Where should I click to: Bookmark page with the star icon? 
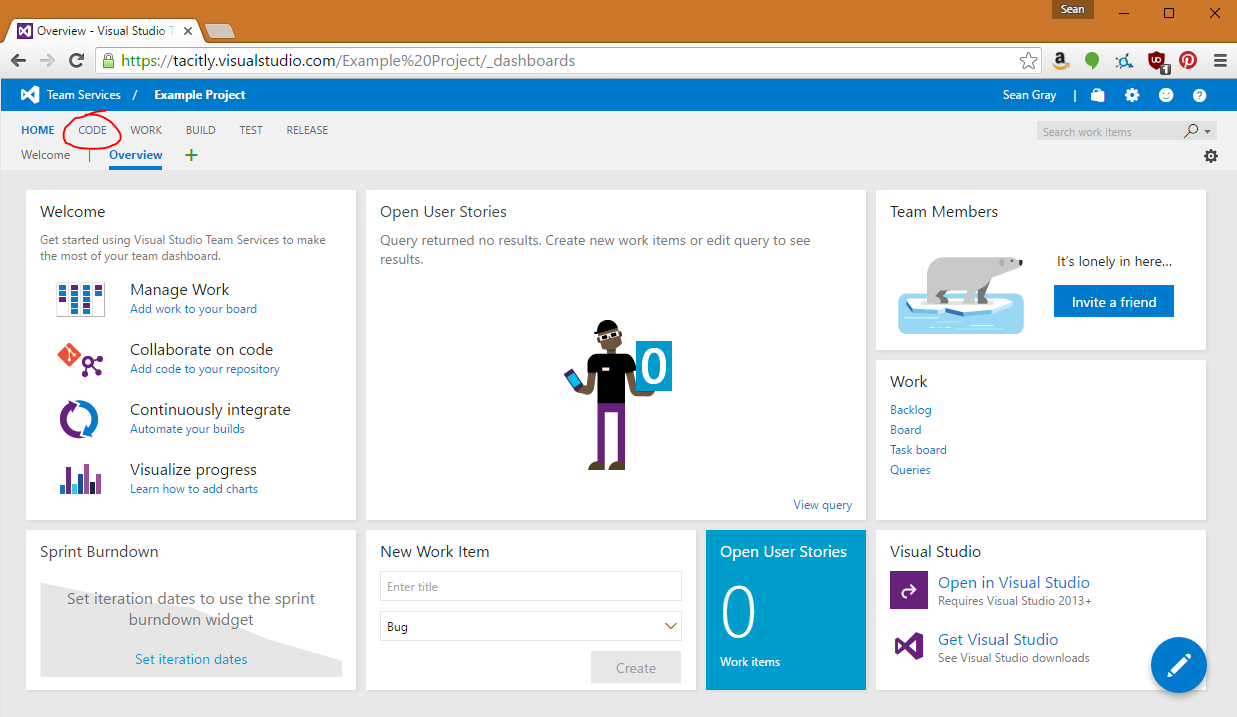coord(1028,61)
